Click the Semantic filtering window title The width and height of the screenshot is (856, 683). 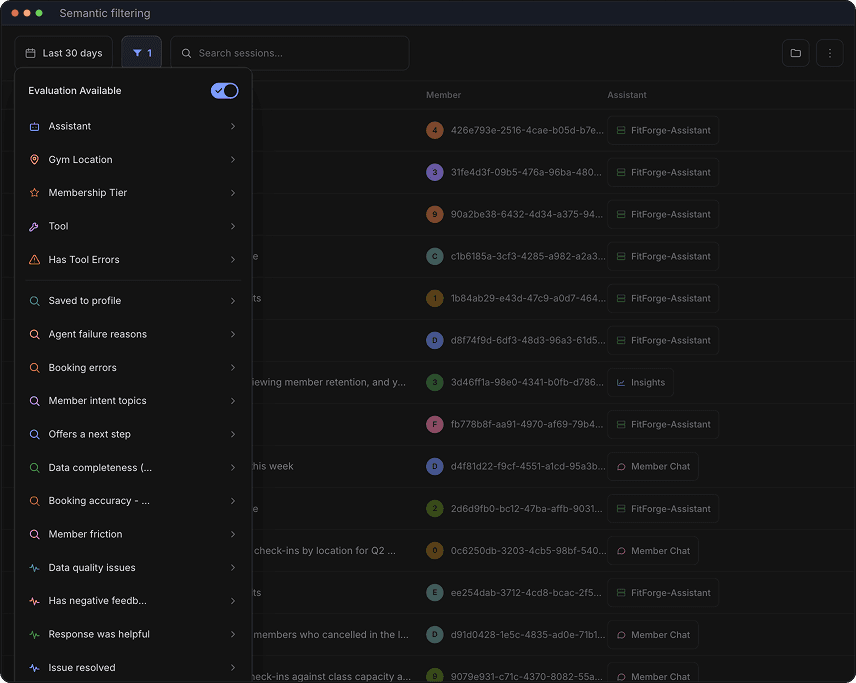click(105, 13)
